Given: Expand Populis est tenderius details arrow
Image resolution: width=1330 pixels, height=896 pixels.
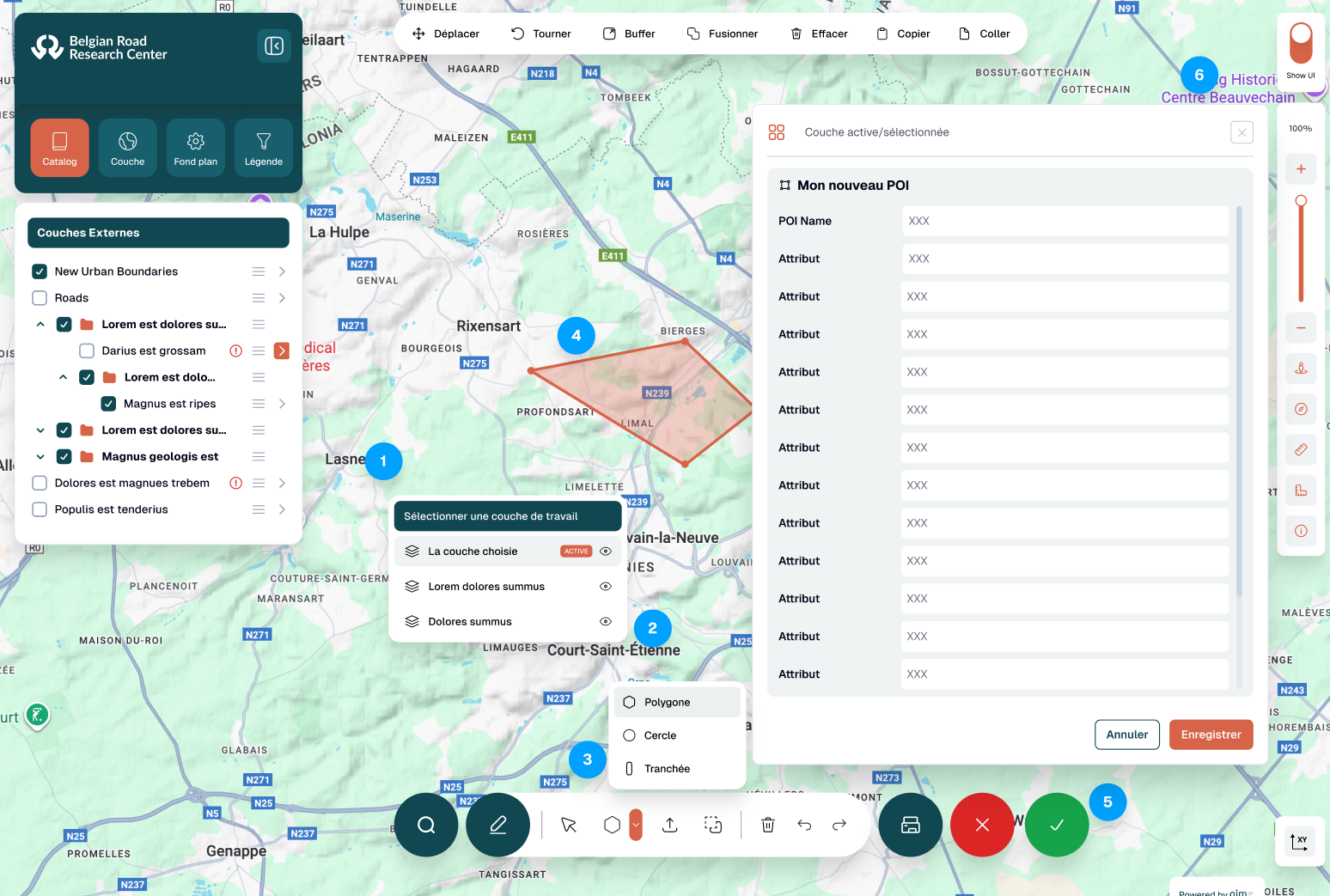Looking at the screenshot, I should click(282, 509).
